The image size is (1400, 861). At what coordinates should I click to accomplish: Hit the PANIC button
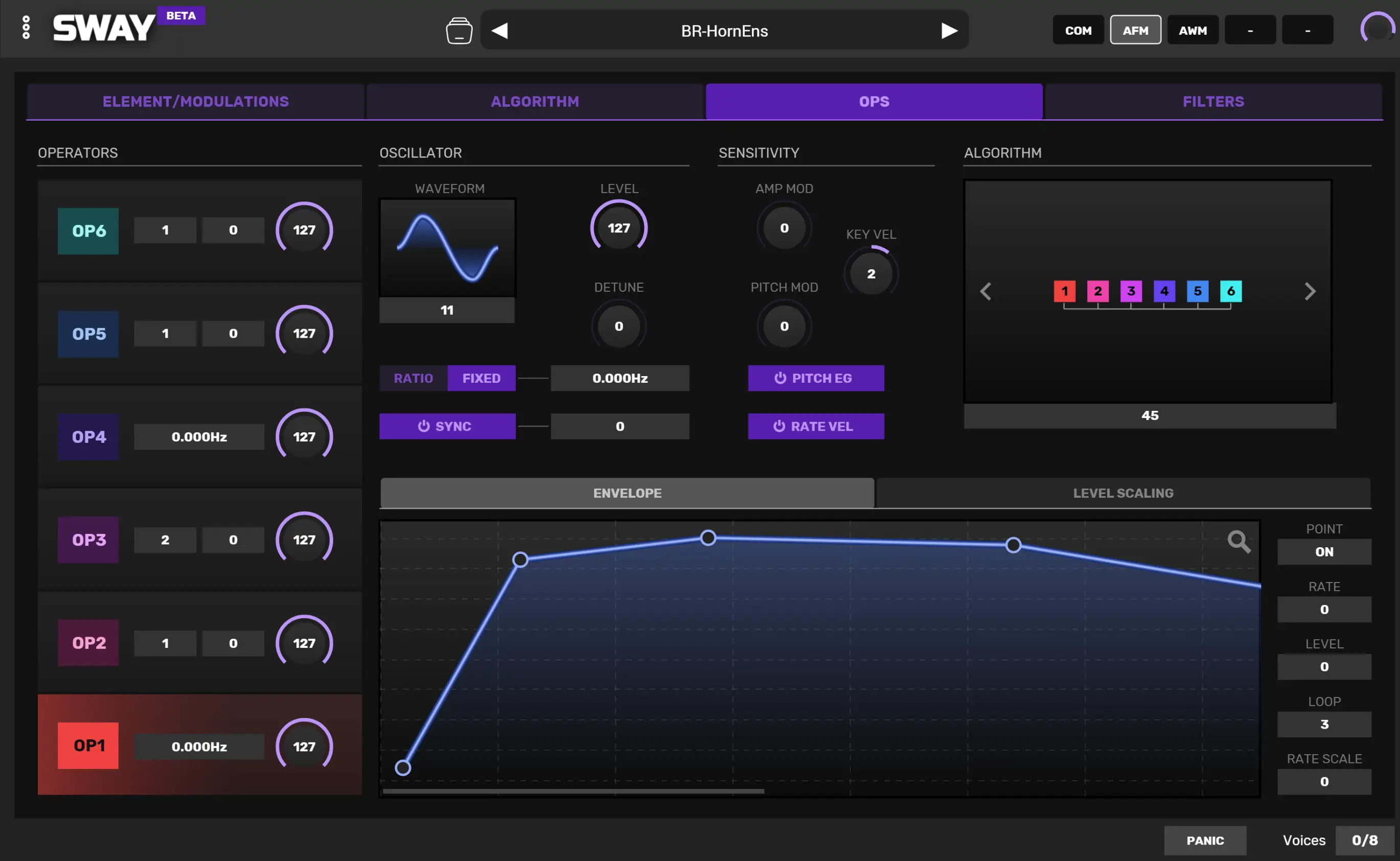coord(1205,841)
